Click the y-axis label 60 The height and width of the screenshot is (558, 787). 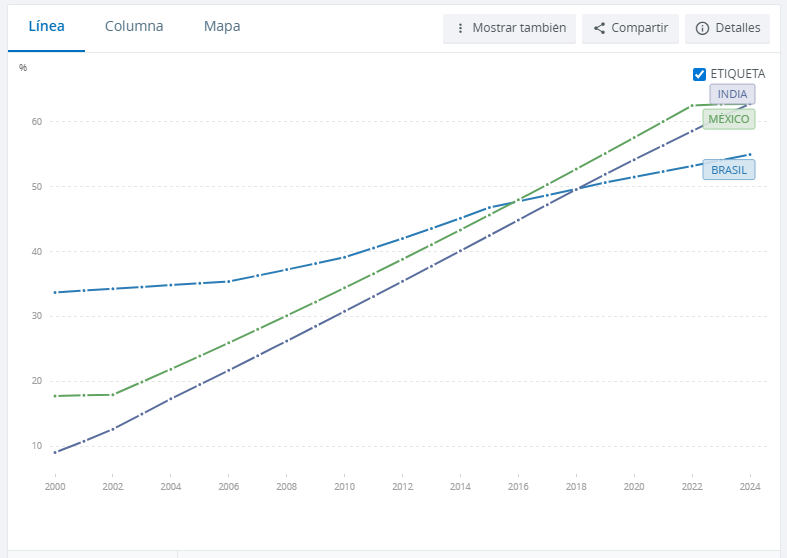click(37, 121)
